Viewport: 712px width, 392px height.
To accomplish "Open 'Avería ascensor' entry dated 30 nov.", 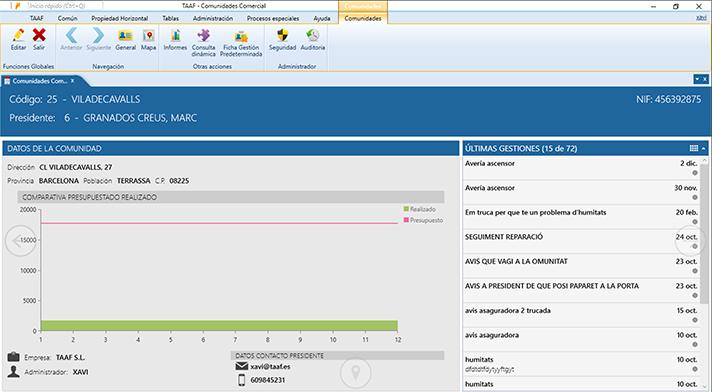I will [582, 192].
